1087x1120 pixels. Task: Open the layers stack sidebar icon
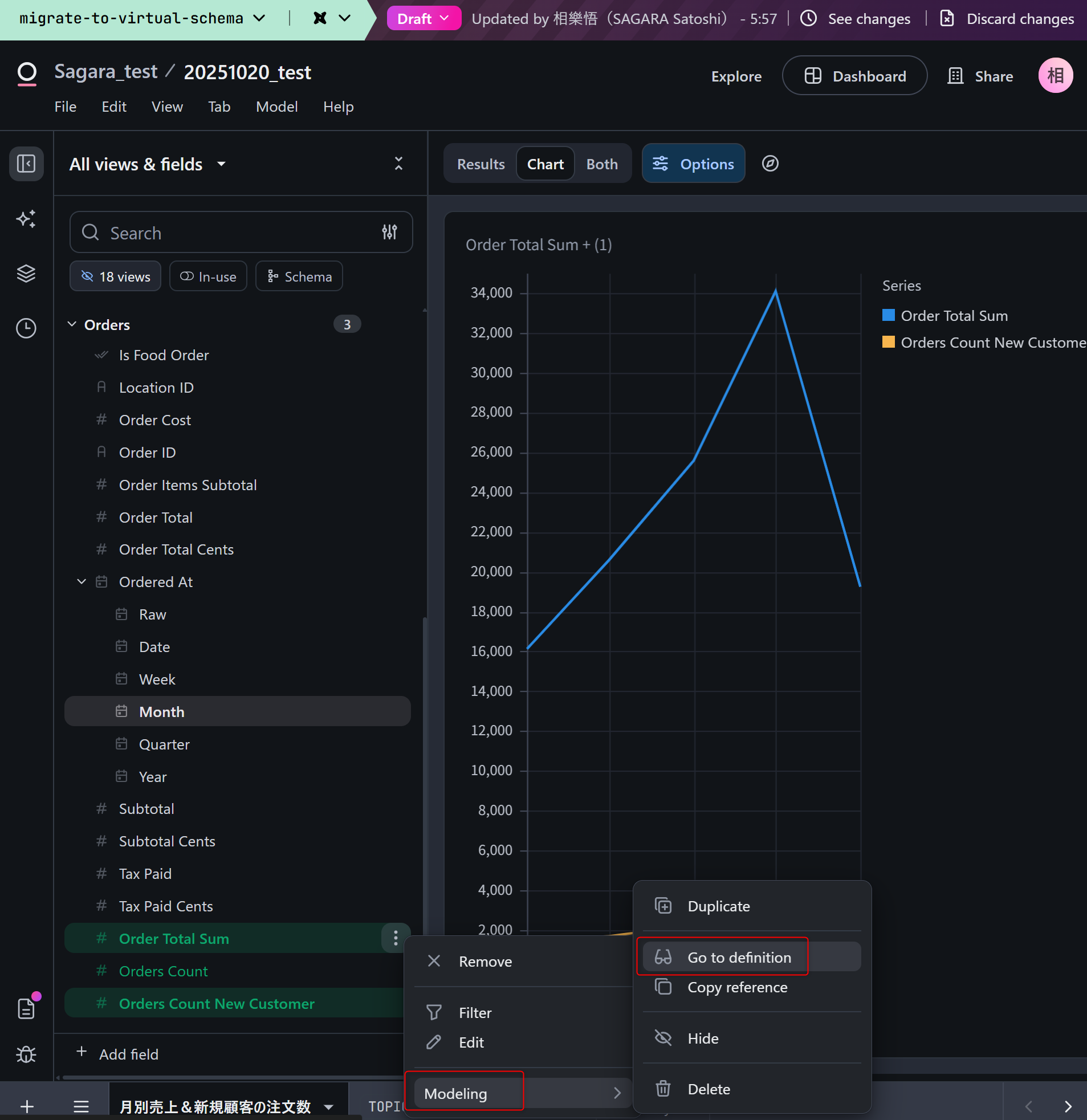click(26, 274)
